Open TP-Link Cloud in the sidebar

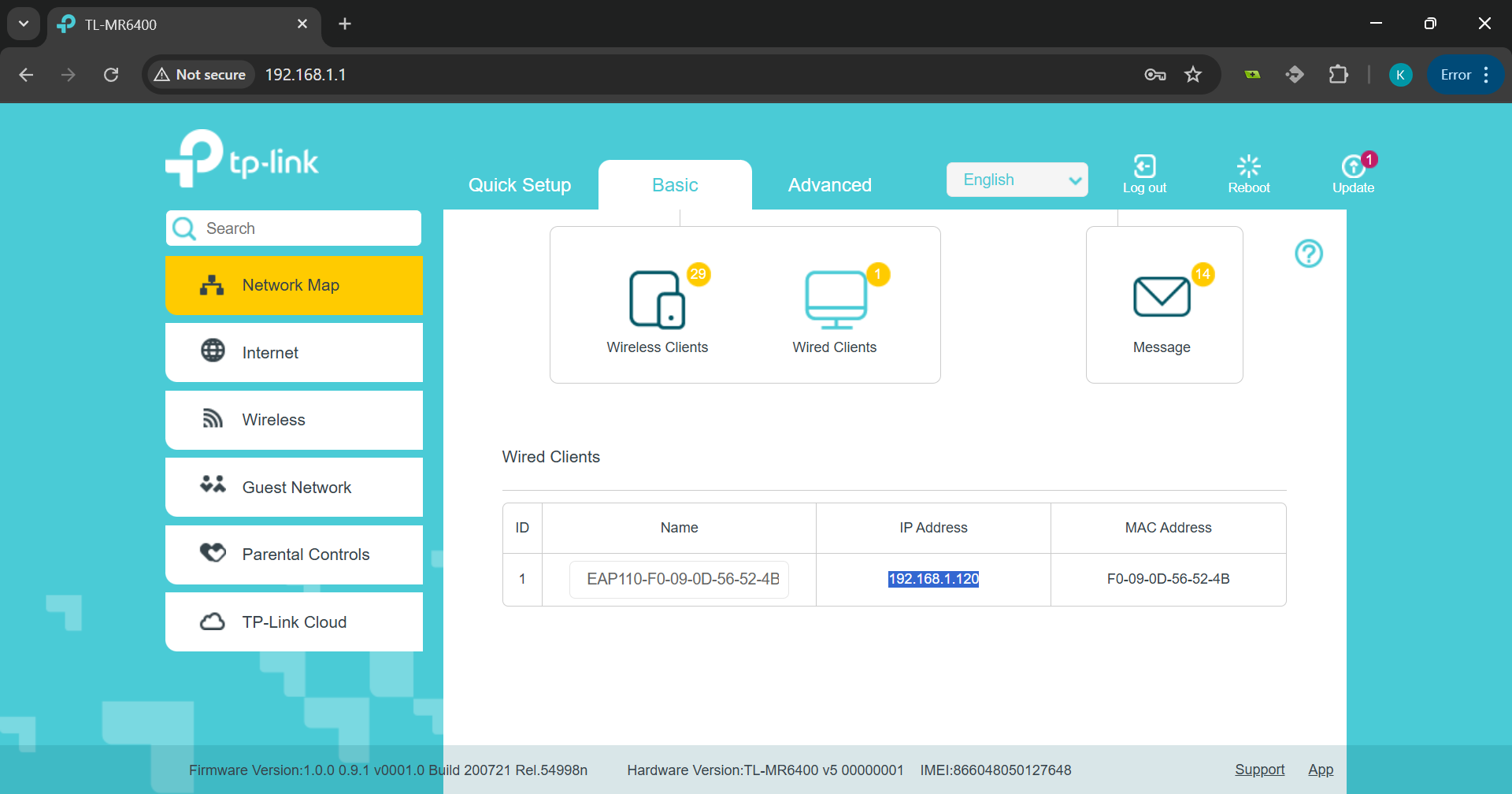pyautogui.click(x=294, y=621)
